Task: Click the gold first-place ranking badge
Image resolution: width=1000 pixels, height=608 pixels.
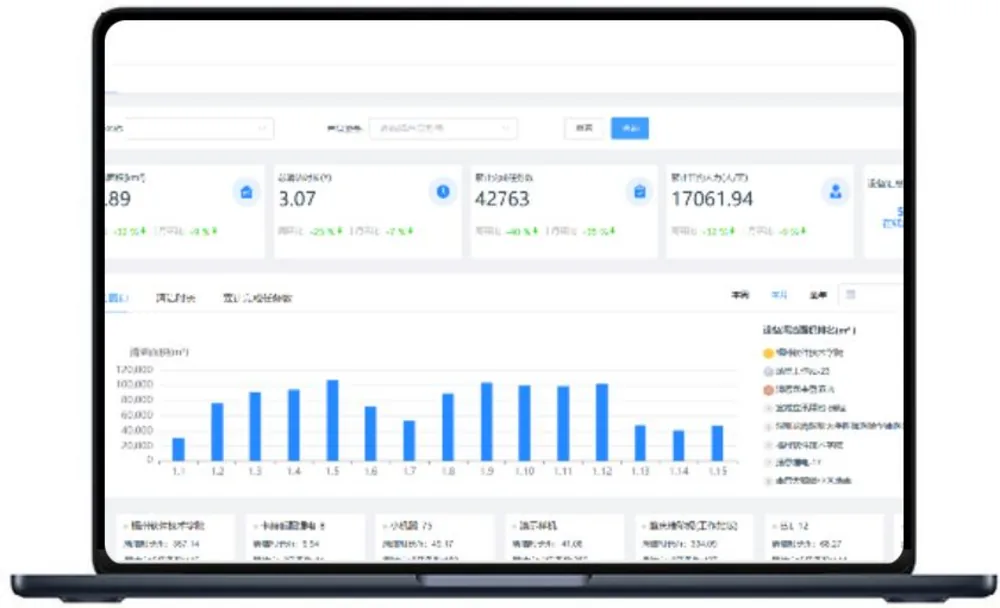Action: [768, 353]
